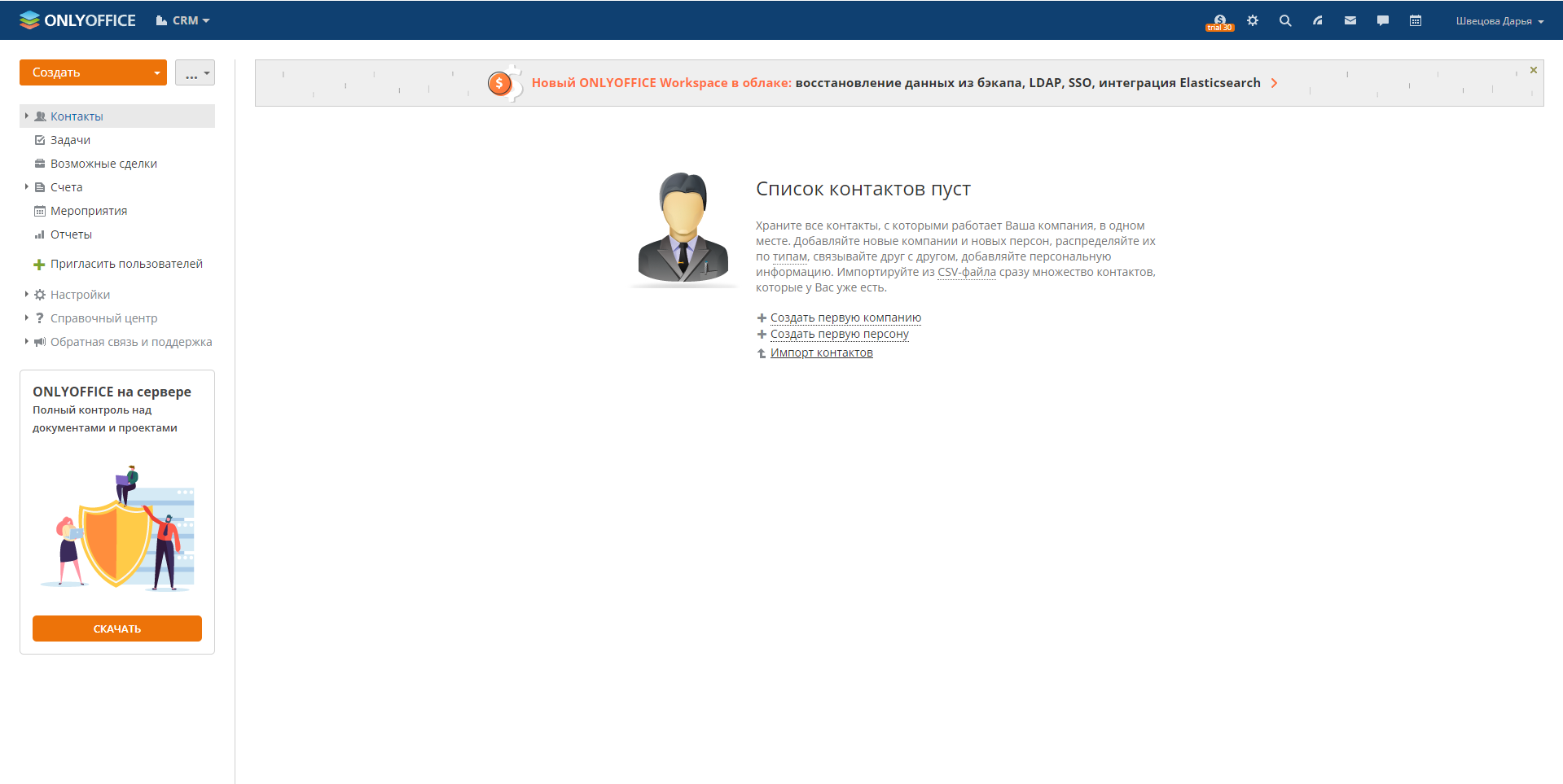Click the Контакты people icon

point(40,116)
